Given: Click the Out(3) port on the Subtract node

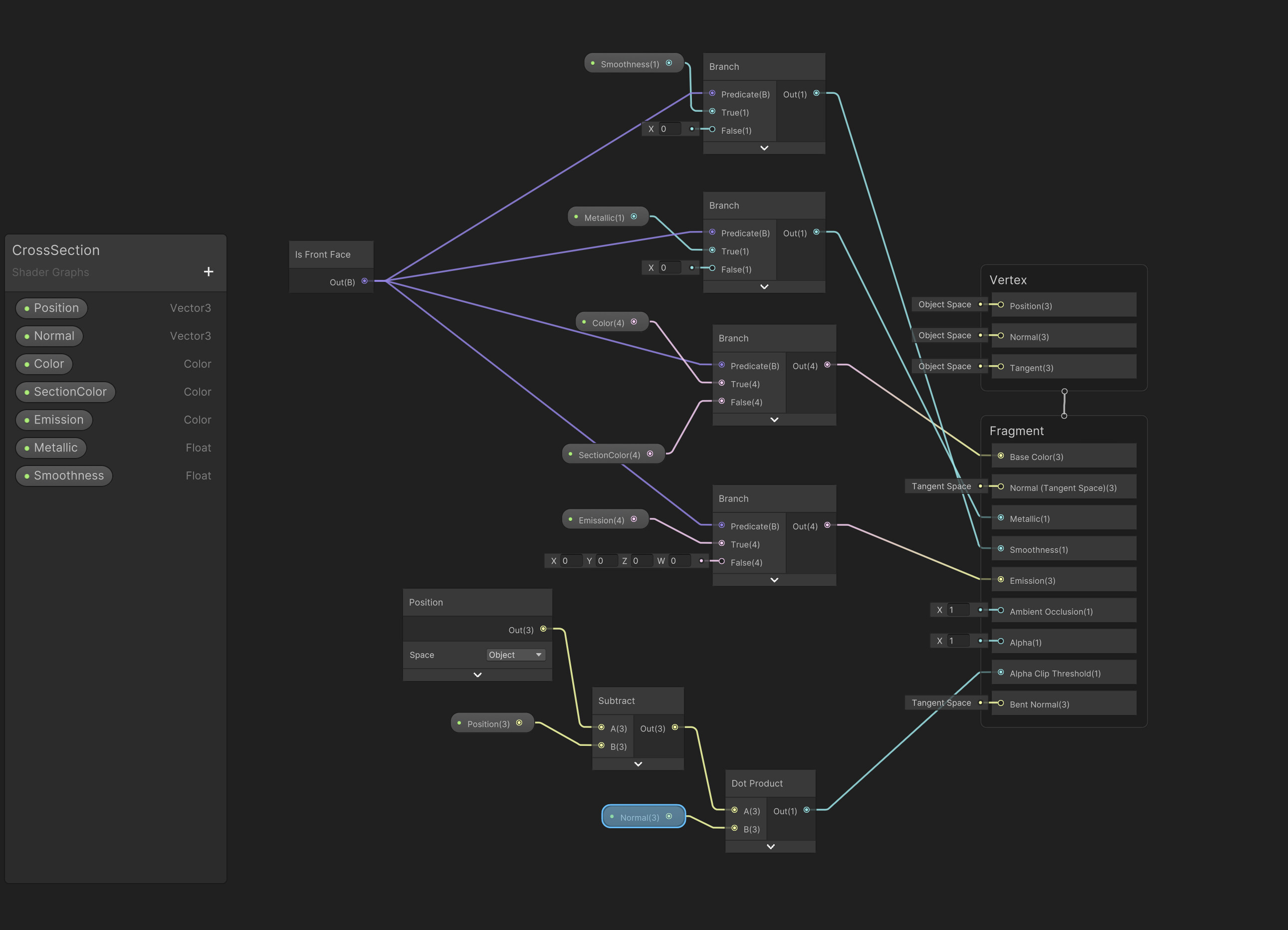Looking at the screenshot, I should pos(674,727).
